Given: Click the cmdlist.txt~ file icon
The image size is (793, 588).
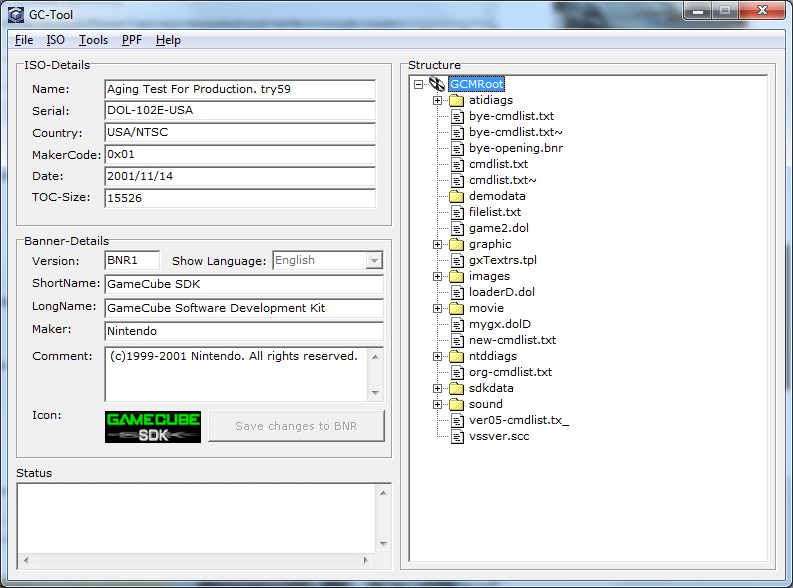Looking at the screenshot, I should coord(457,180).
